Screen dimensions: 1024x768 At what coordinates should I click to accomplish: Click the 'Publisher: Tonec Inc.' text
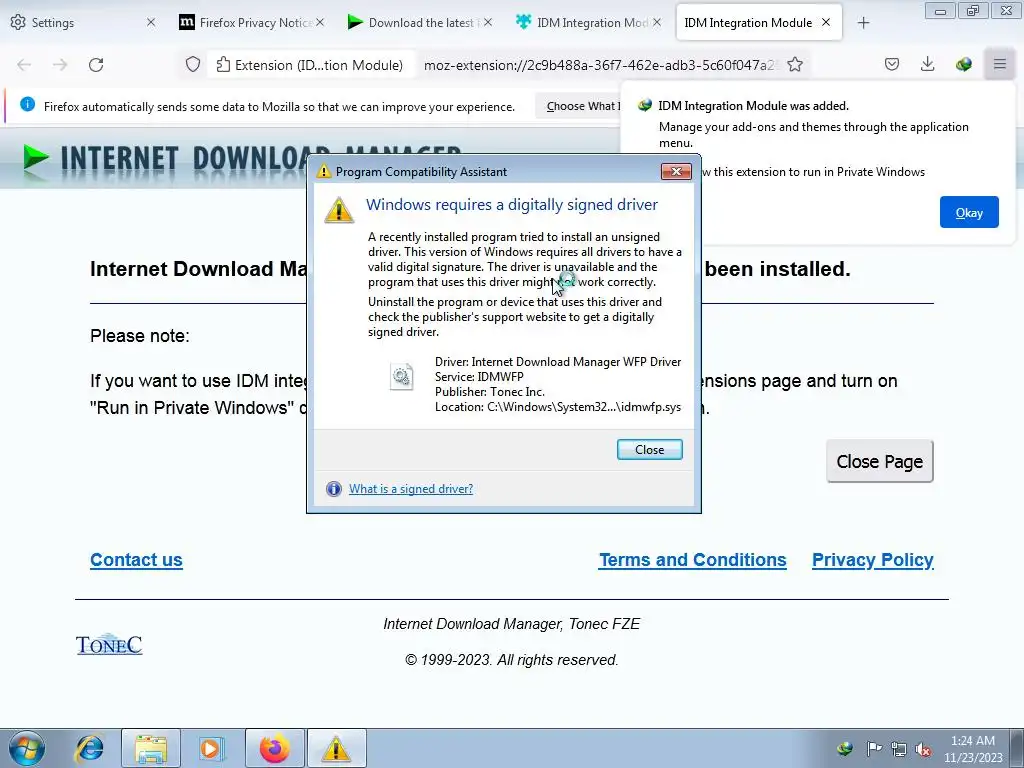[490, 392]
